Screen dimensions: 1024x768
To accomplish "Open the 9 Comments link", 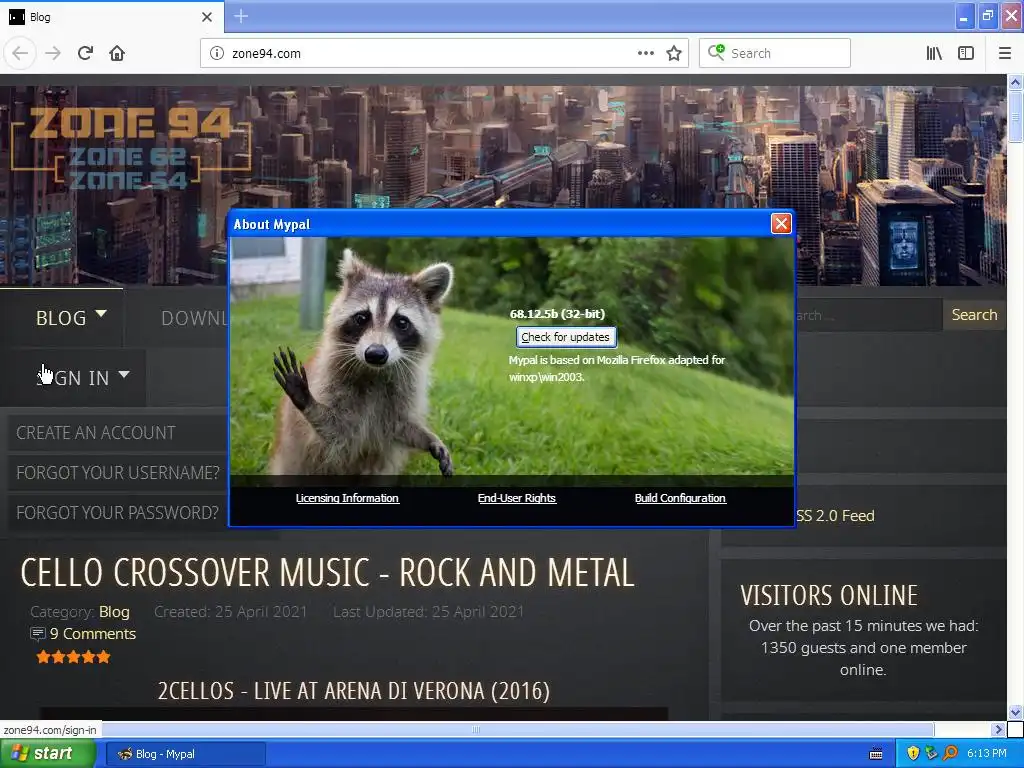I will 93,633.
